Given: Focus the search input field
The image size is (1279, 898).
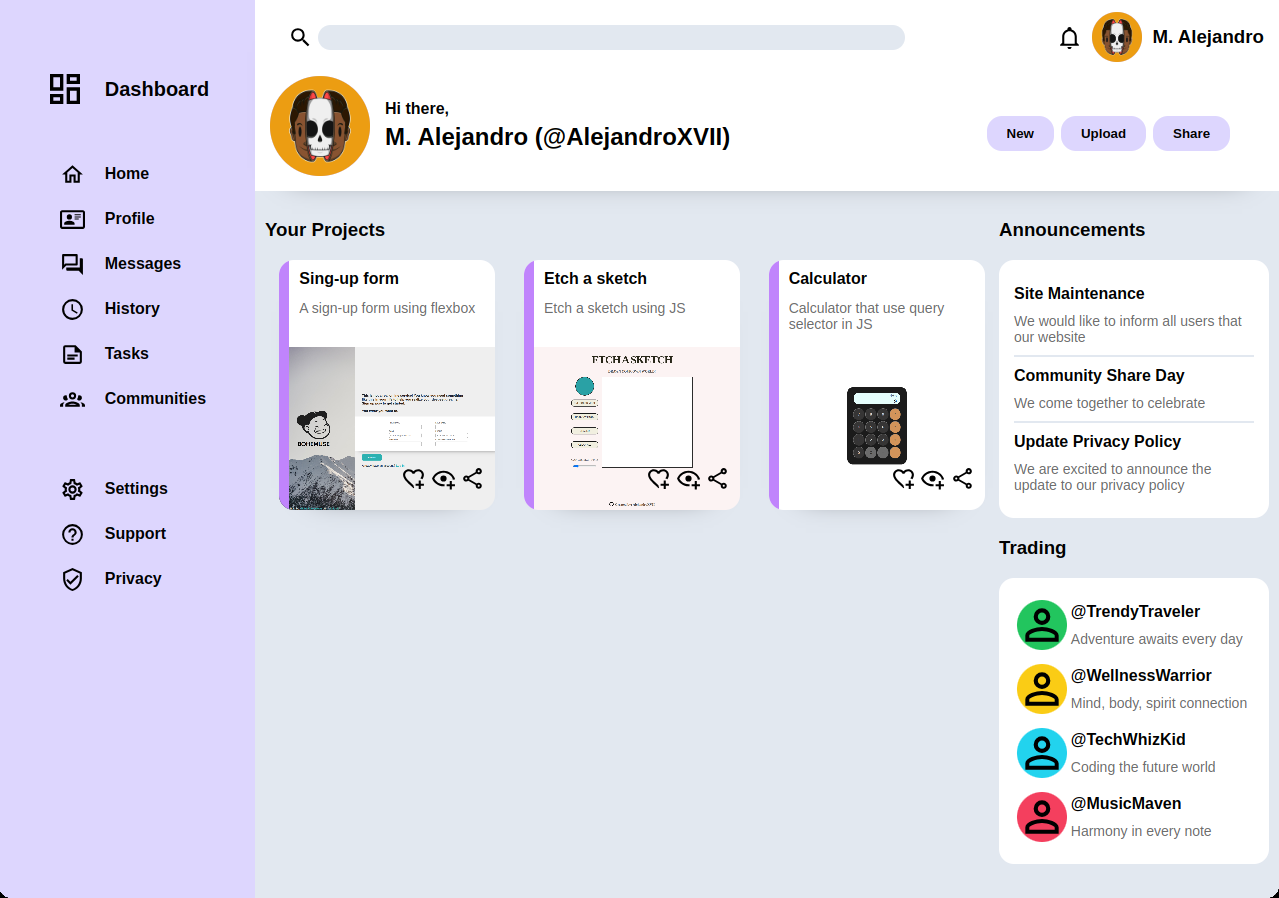Looking at the screenshot, I should tap(611, 38).
